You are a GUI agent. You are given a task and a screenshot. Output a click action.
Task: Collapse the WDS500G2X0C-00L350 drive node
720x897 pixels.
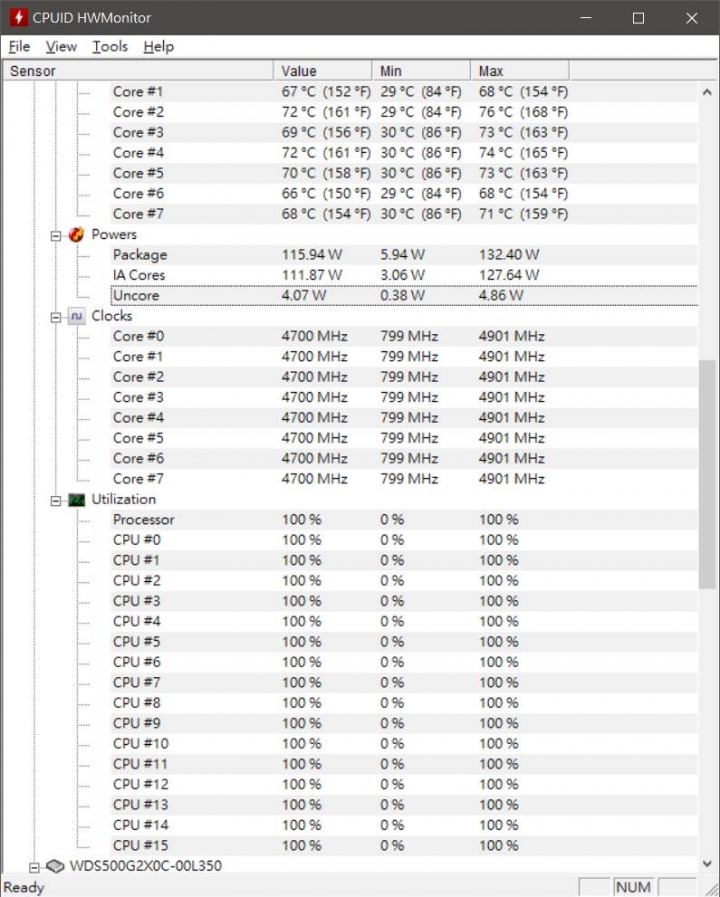[x=34, y=868]
